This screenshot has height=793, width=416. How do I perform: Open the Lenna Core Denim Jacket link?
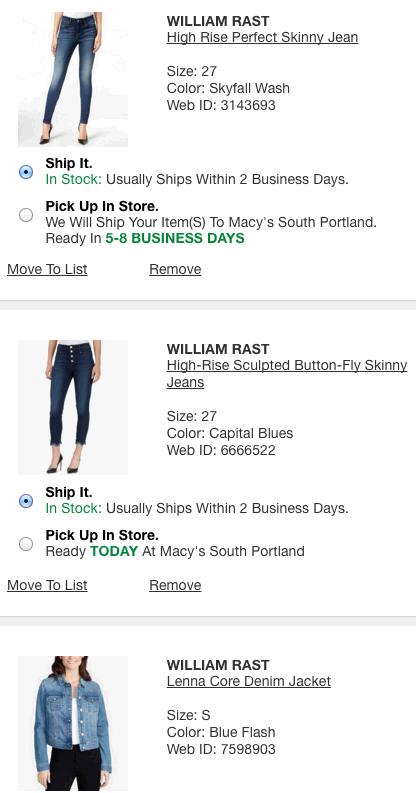[x=249, y=681]
